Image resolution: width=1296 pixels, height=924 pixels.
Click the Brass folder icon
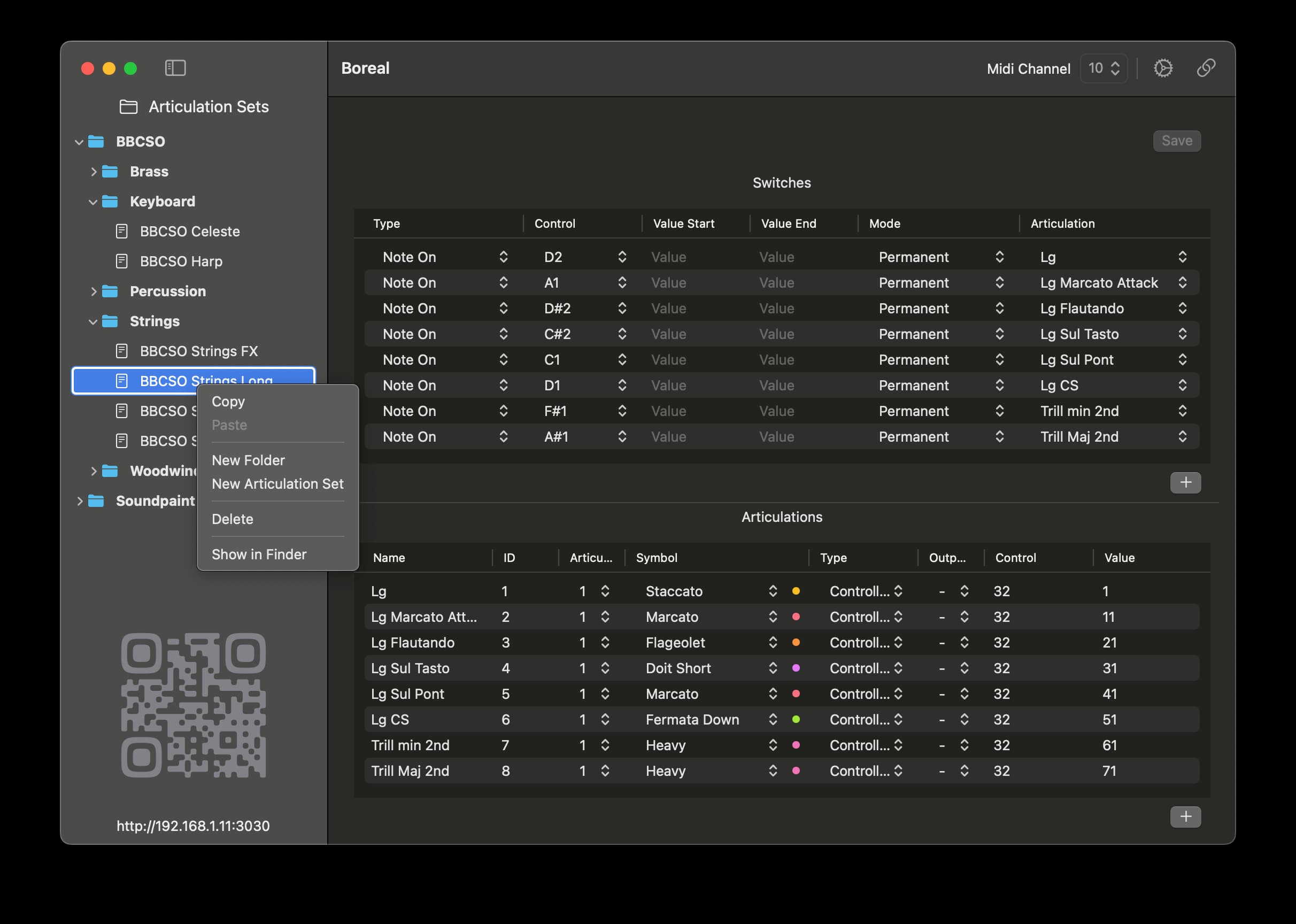coord(110,171)
